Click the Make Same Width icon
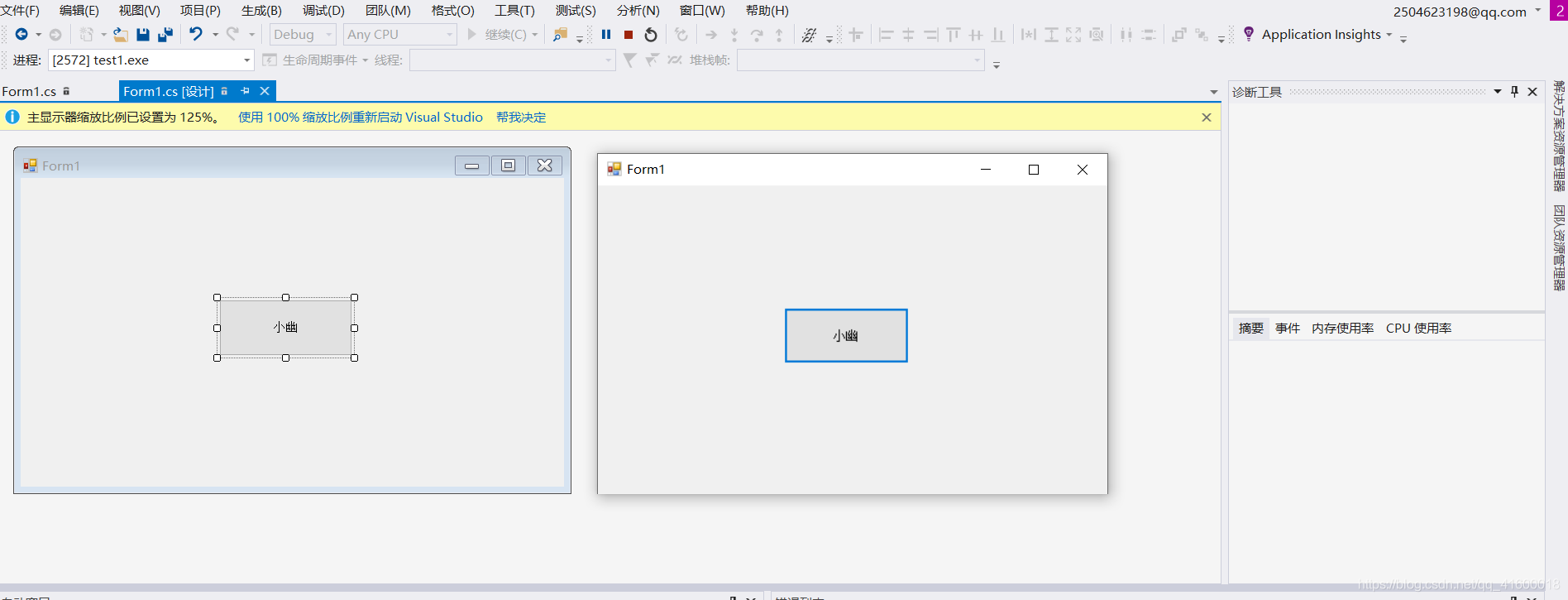 1028,35
